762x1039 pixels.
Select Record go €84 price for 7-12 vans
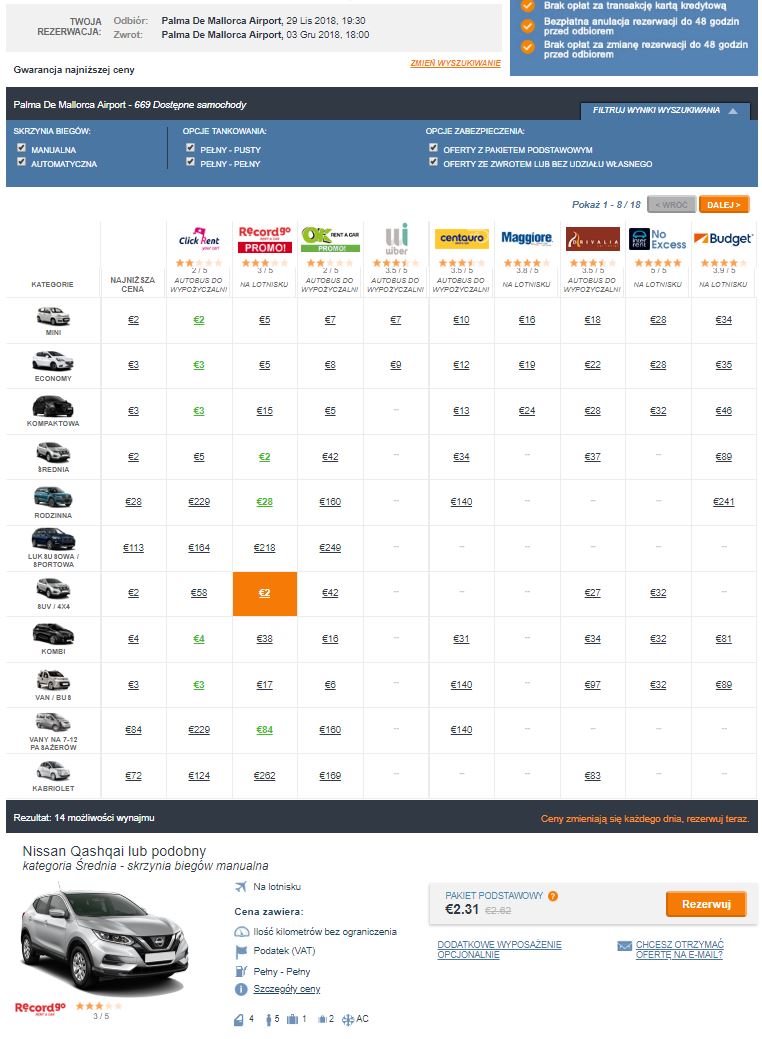click(x=264, y=730)
